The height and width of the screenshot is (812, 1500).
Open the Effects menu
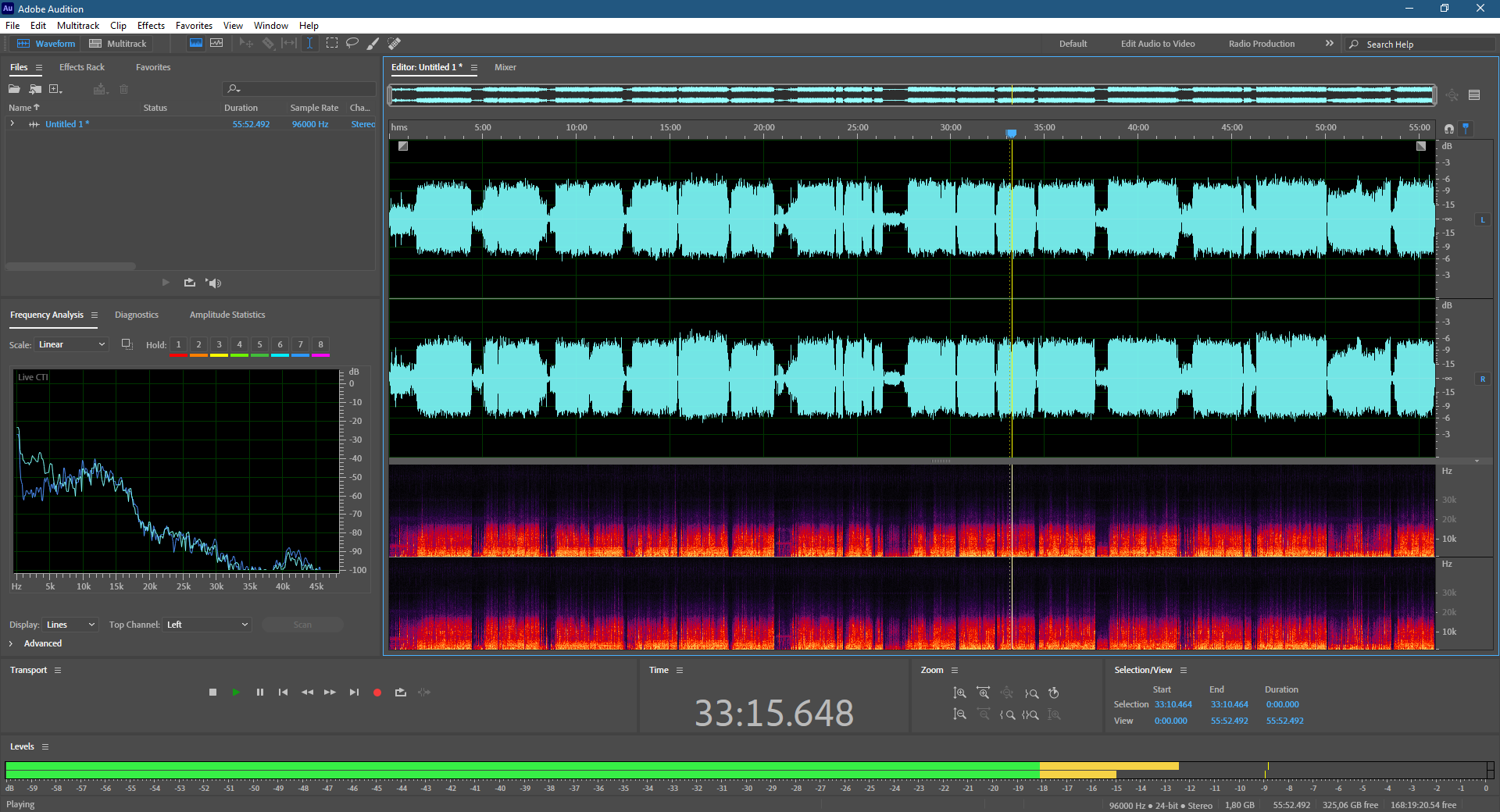(151, 26)
